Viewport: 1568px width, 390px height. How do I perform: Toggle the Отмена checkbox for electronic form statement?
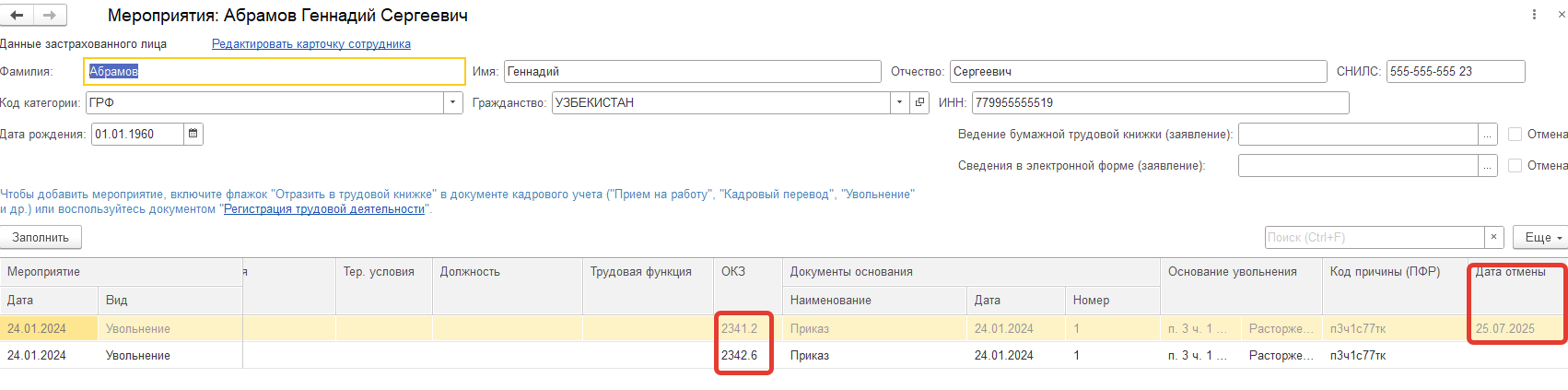coord(1515,166)
